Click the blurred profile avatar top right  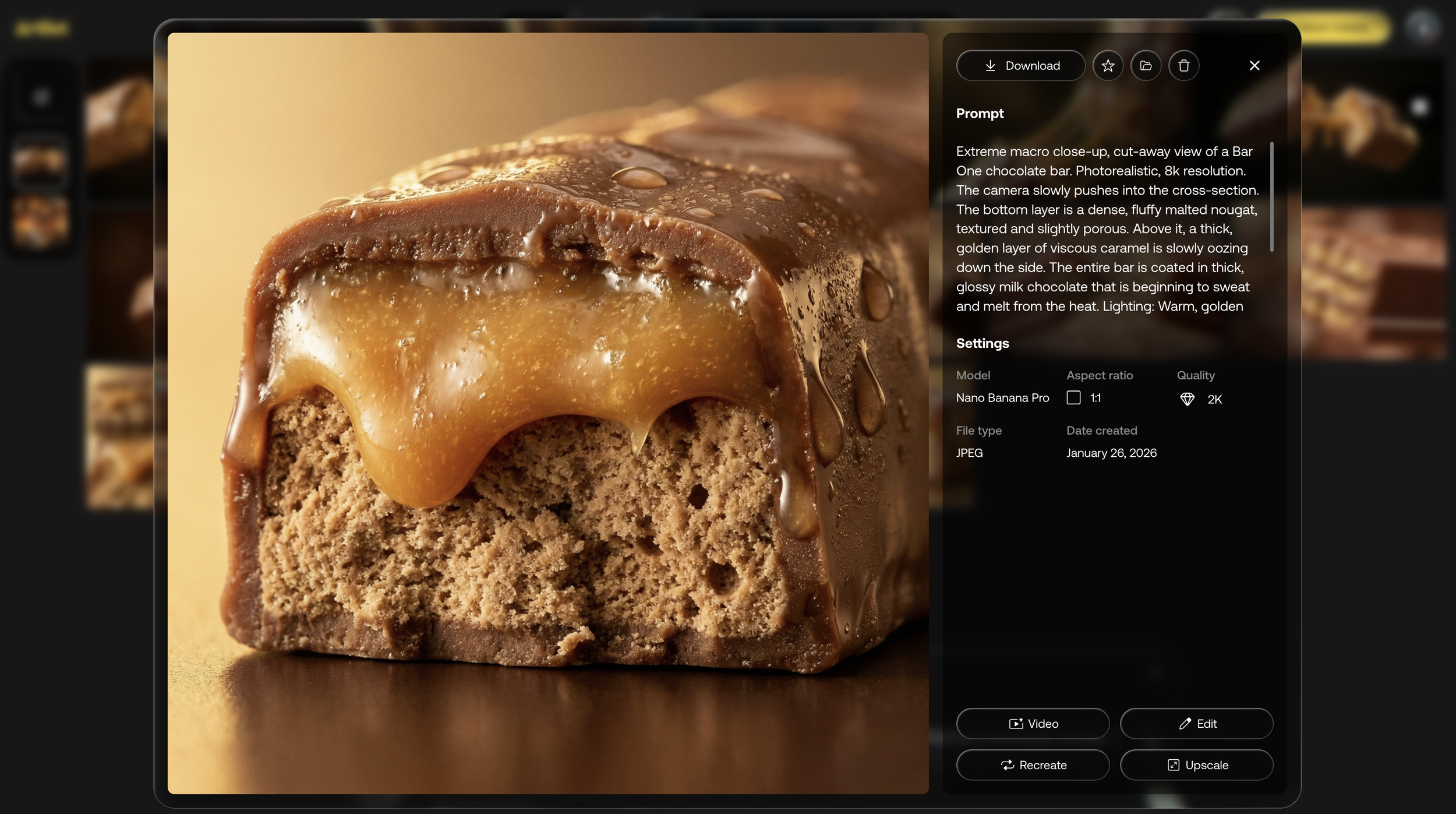pos(1422,26)
